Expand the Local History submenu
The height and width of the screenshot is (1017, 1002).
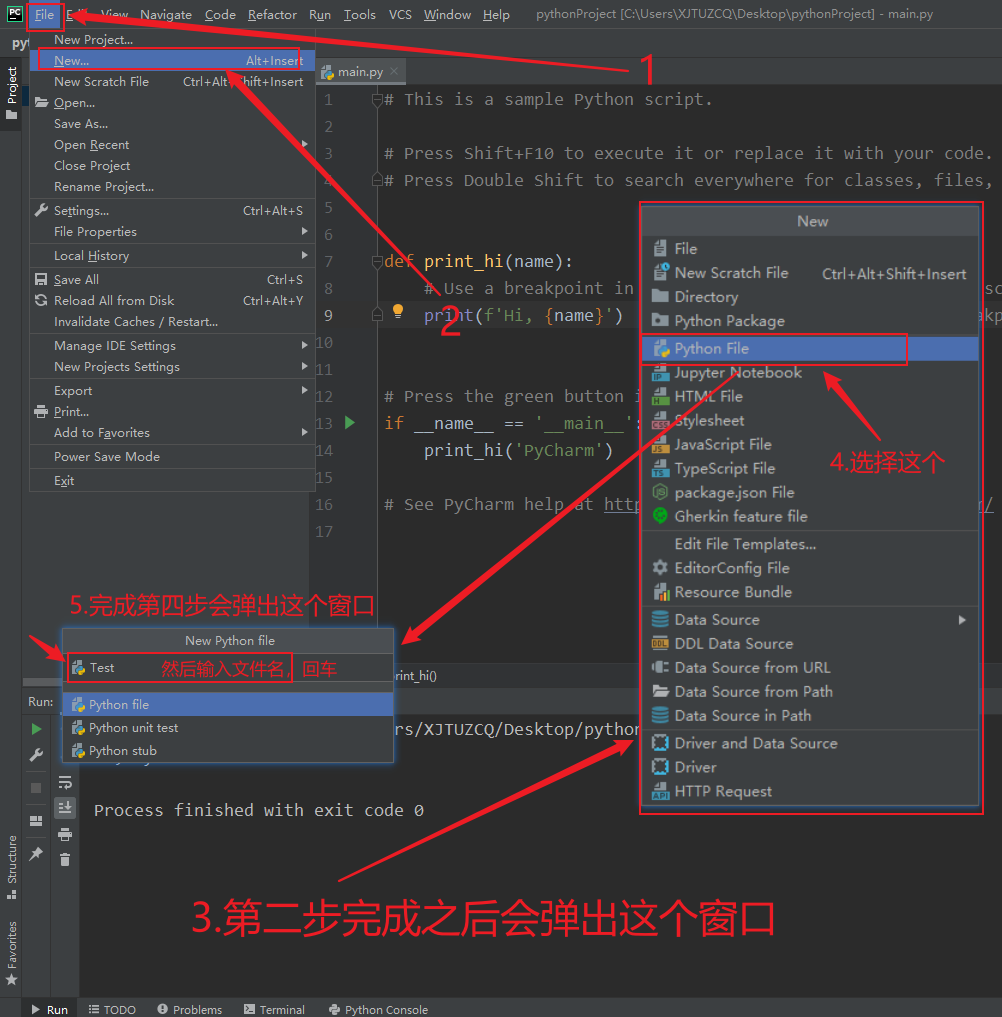173,256
